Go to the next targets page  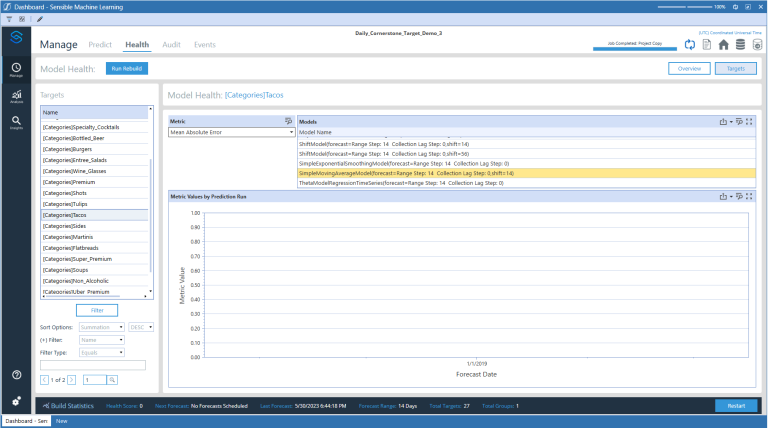click(x=72, y=380)
